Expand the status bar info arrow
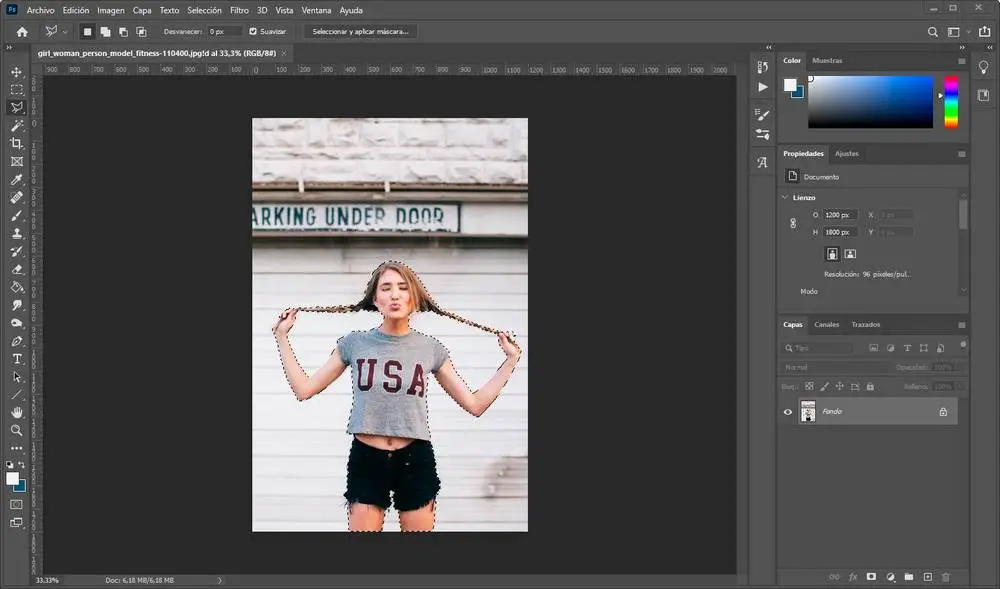The width and height of the screenshot is (1000, 589). [220, 580]
